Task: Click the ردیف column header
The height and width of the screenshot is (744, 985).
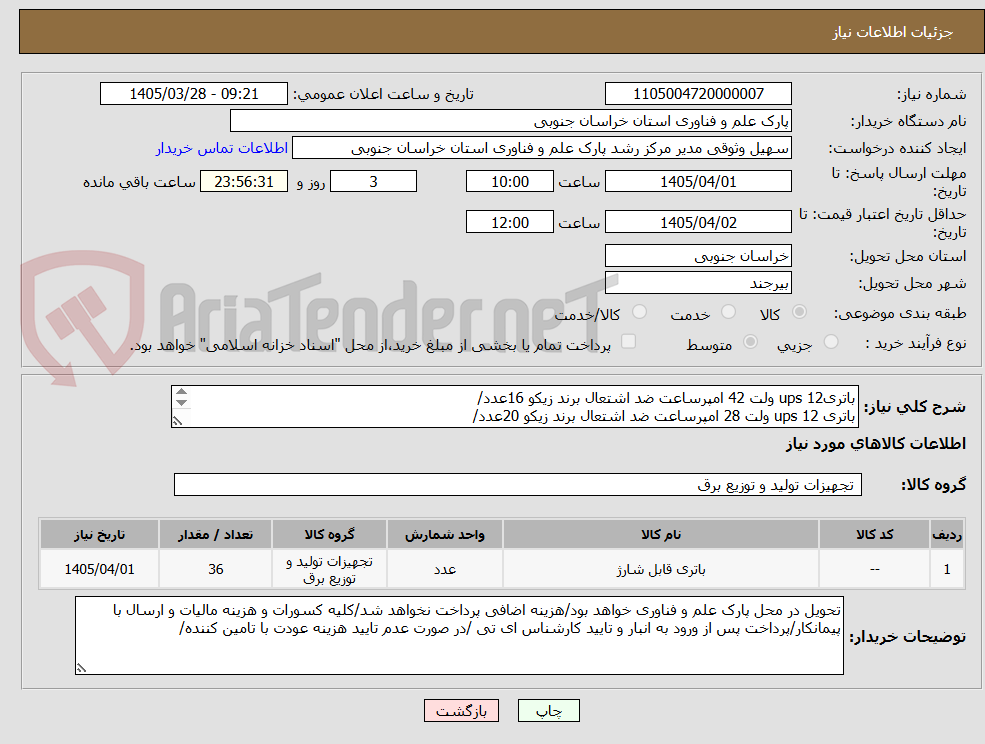Action: [x=947, y=535]
